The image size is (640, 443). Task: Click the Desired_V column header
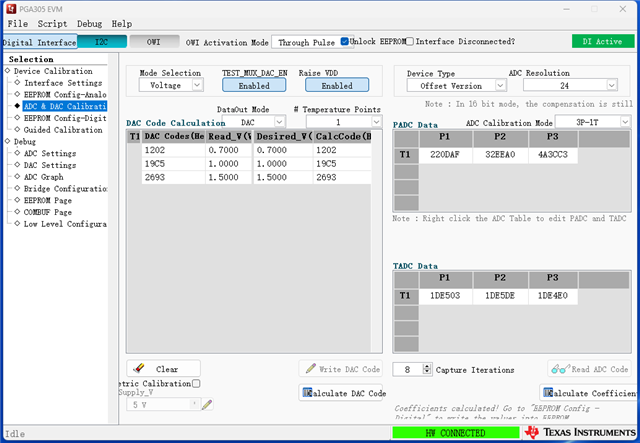[283, 136]
